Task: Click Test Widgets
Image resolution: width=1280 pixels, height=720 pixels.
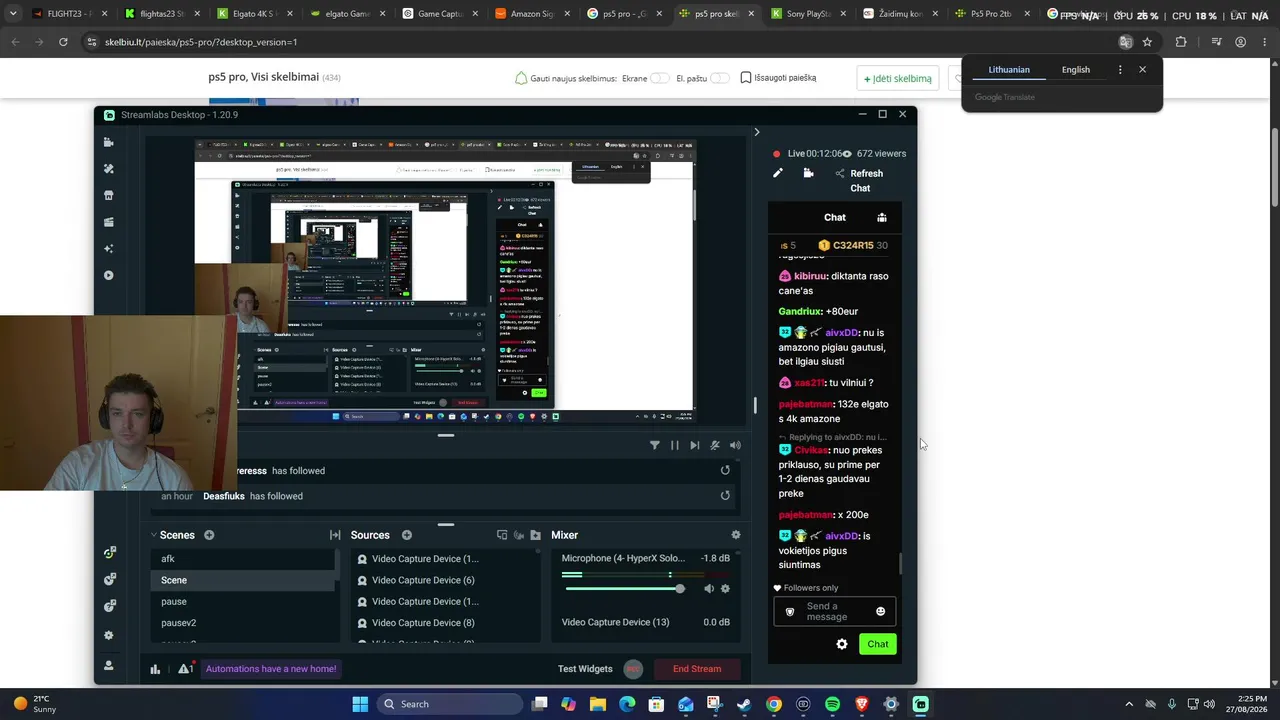Action: (x=585, y=669)
